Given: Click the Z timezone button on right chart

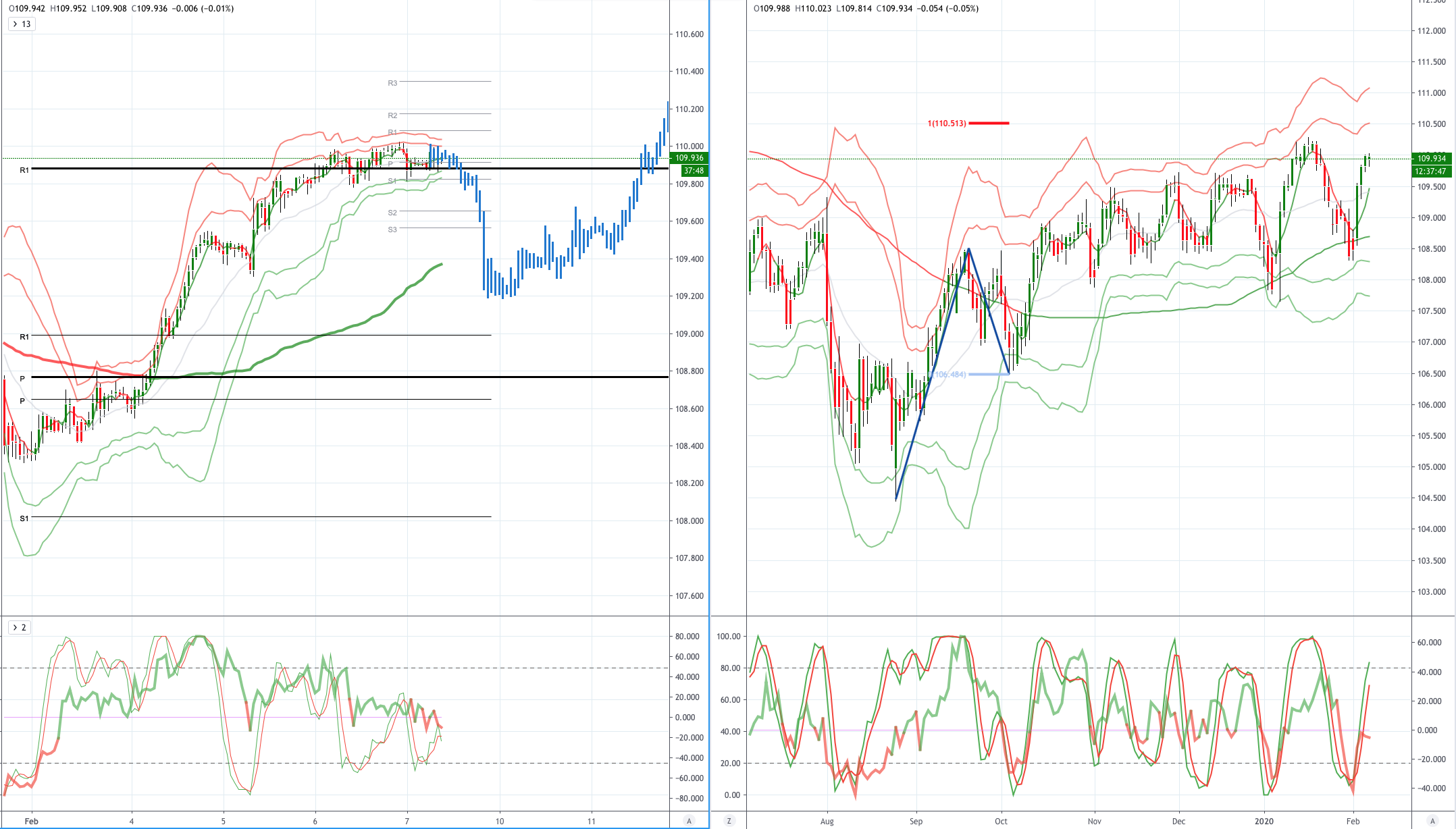Looking at the screenshot, I should point(729,820).
